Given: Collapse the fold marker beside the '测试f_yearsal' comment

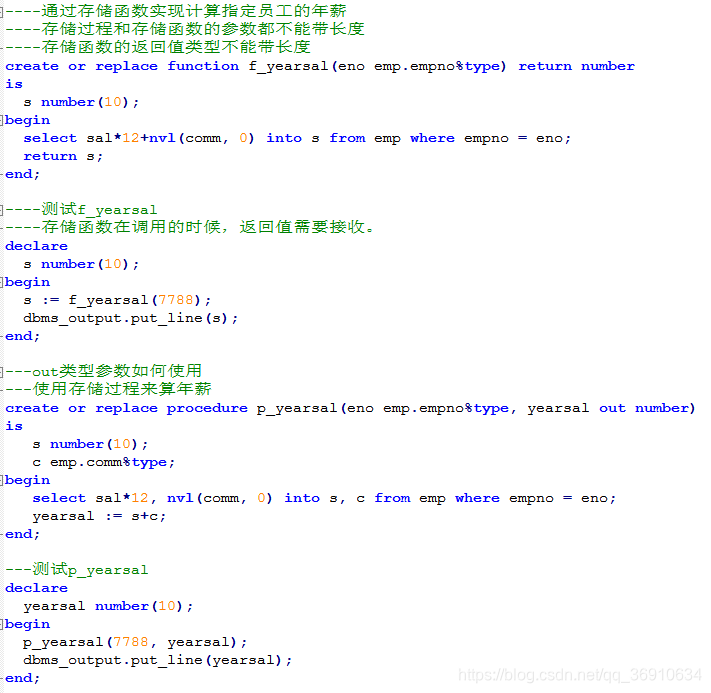Looking at the screenshot, I should pos(2,210).
